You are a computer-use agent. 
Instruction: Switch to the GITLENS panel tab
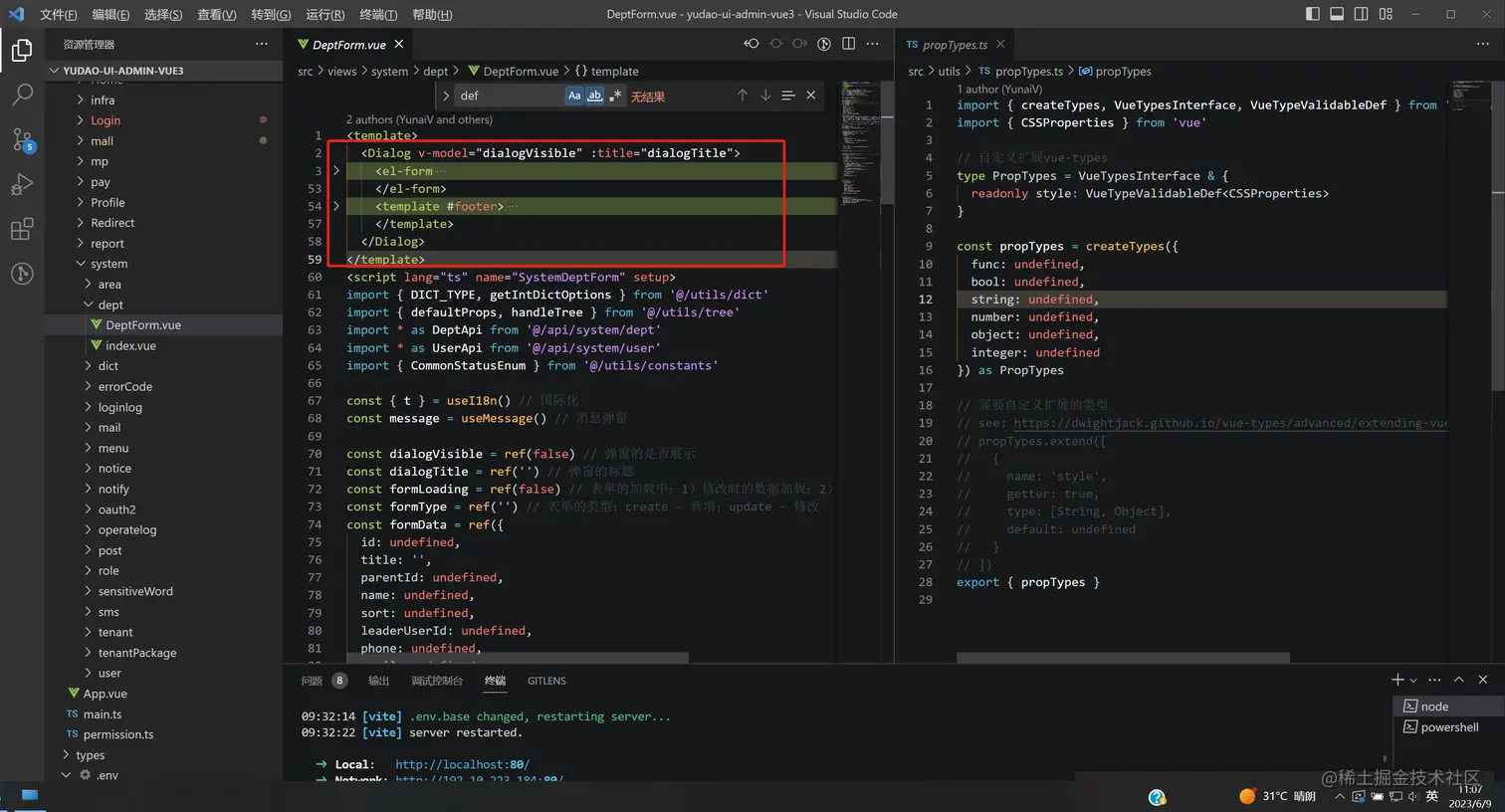(x=546, y=681)
